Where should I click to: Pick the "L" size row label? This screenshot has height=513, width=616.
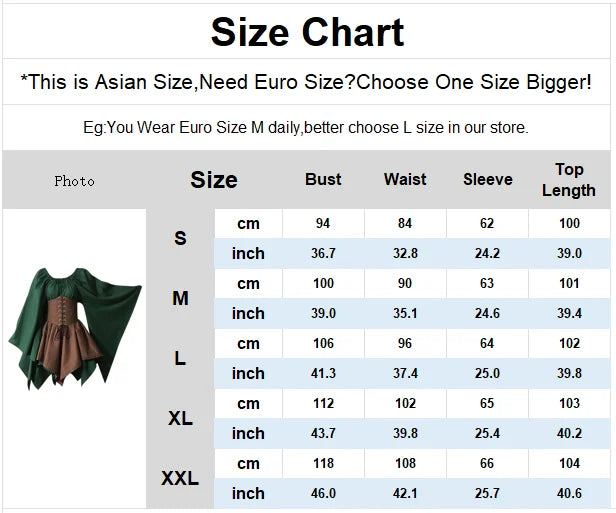(180, 358)
